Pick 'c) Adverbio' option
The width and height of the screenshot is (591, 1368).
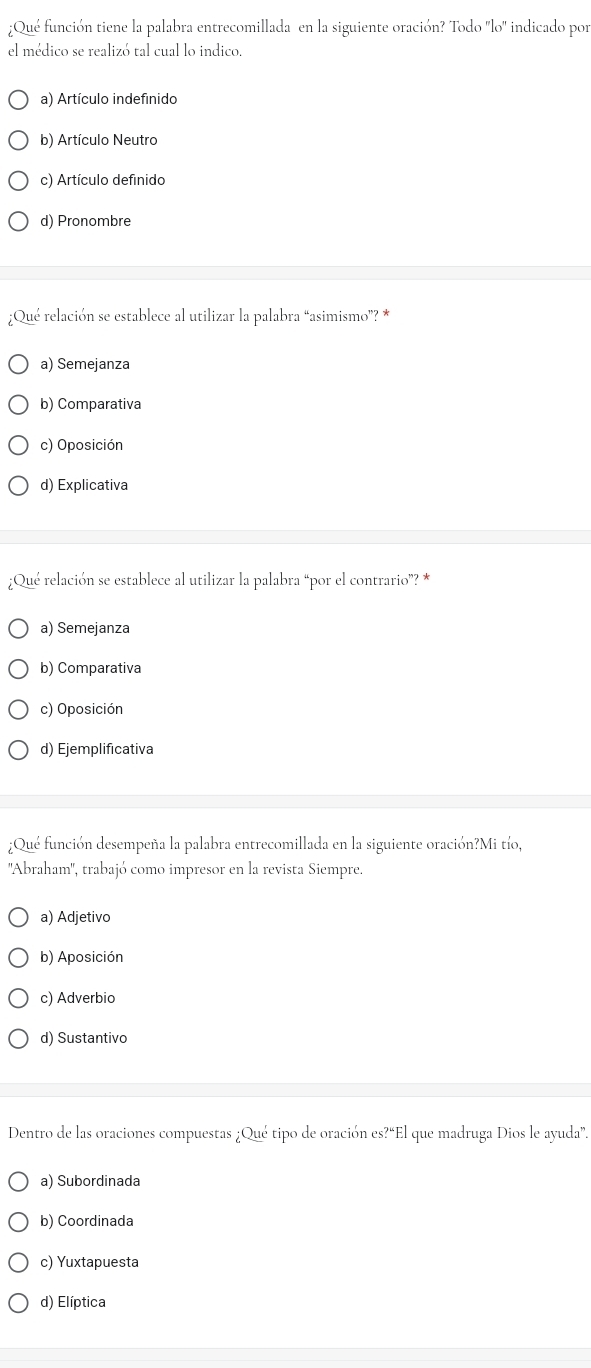[x=19, y=998]
